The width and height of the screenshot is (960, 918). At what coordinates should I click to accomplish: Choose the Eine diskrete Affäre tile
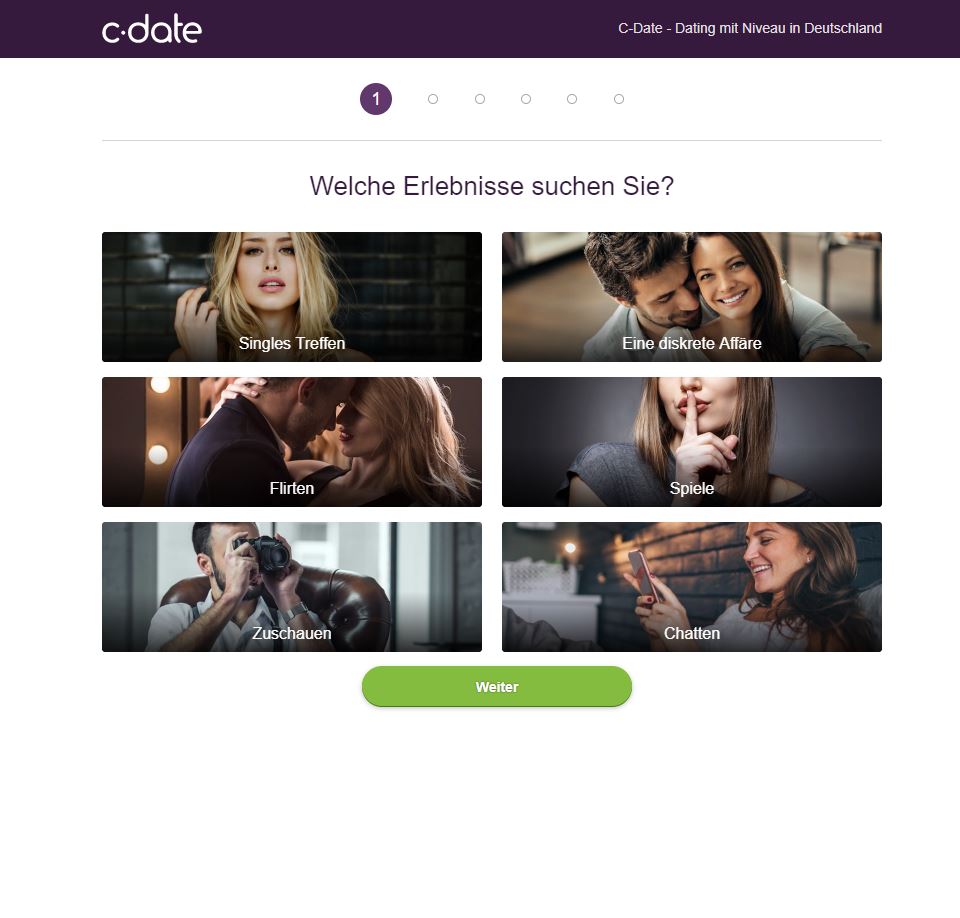(x=691, y=296)
